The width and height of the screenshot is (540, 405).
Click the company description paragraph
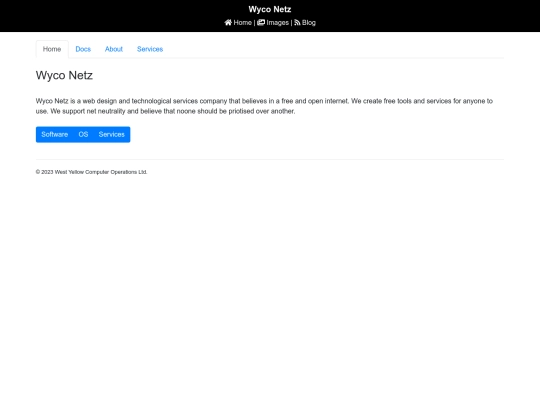click(x=264, y=106)
